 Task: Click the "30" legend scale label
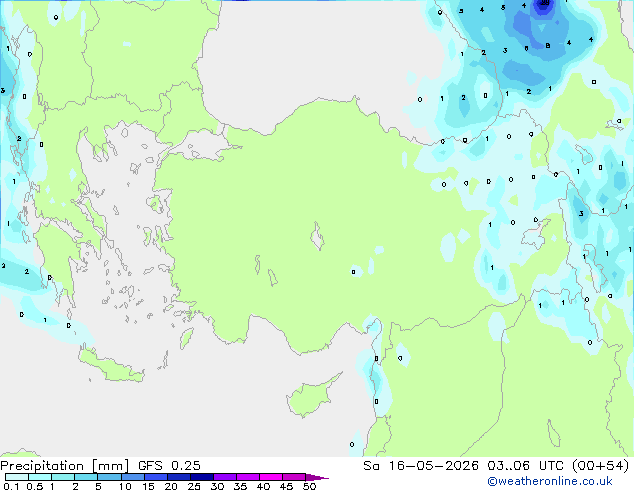pyautogui.click(x=217, y=486)
